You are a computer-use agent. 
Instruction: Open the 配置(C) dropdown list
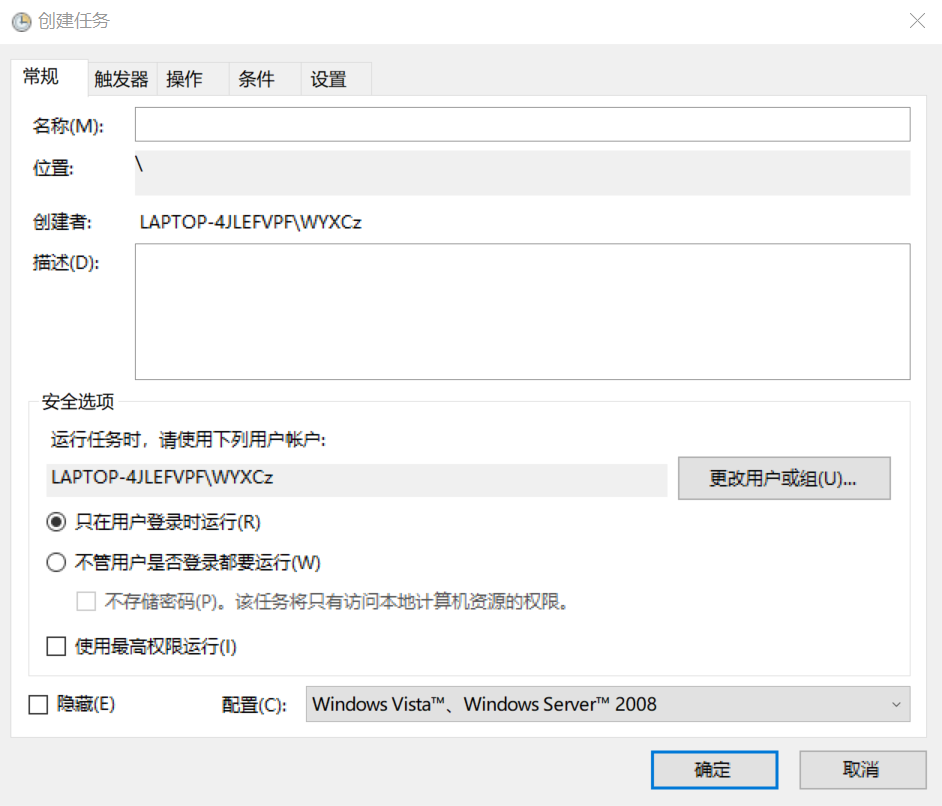click(608, 704)
